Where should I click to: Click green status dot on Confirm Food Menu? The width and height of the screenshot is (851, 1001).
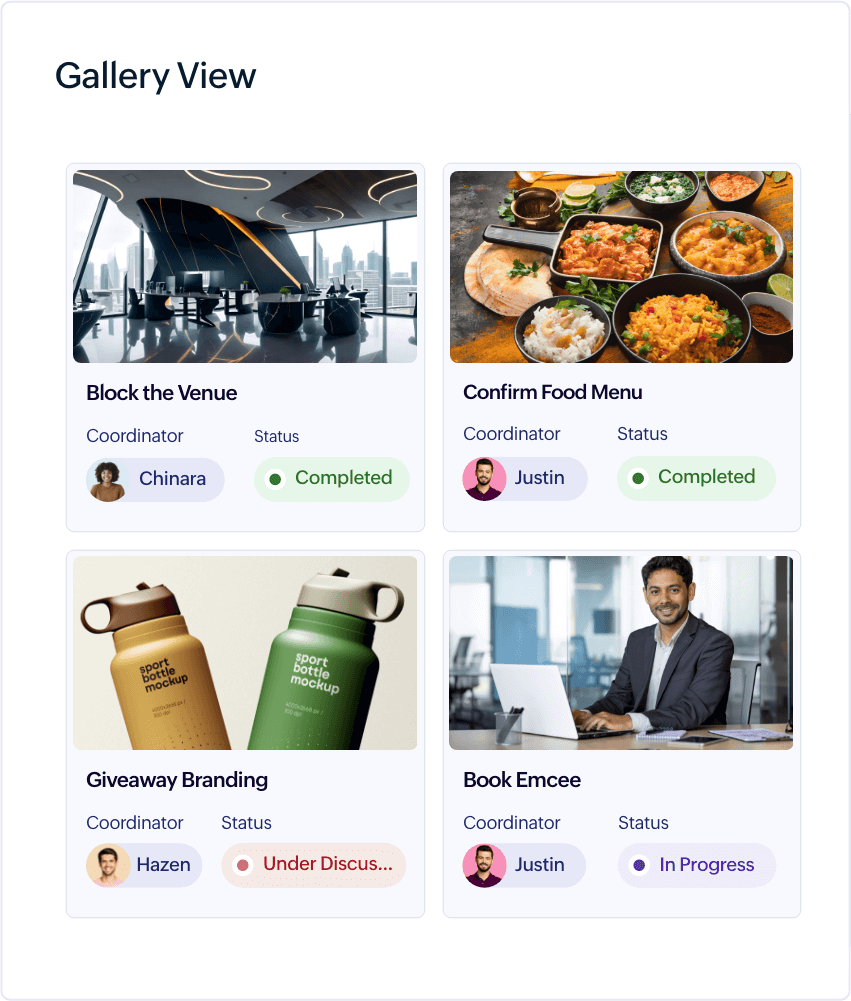point(638,478)
